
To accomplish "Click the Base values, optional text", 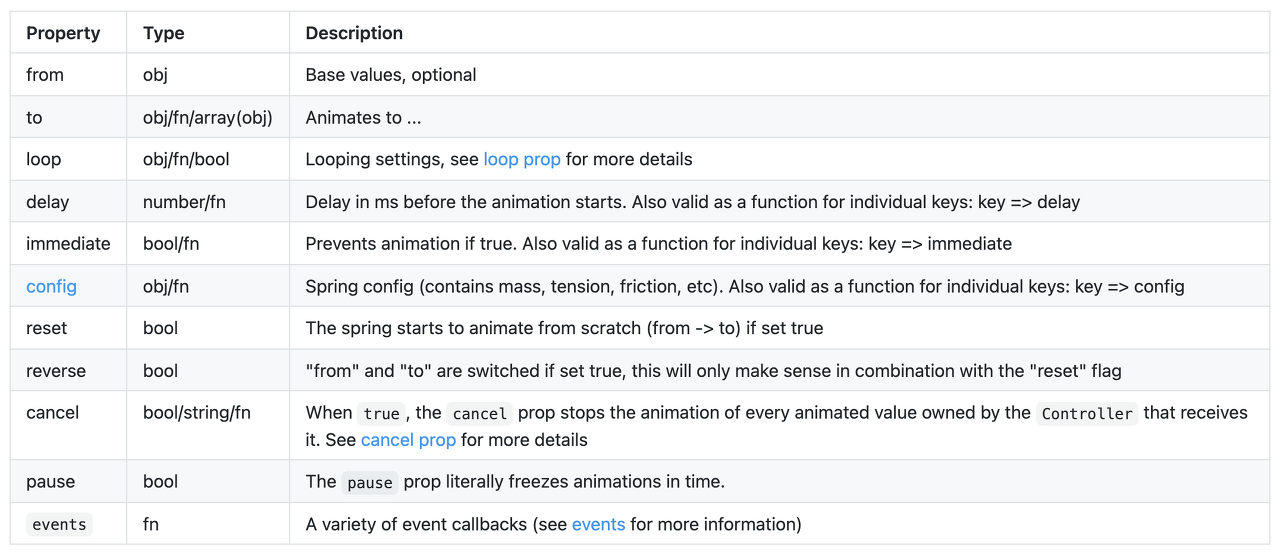I will point(391,75).
